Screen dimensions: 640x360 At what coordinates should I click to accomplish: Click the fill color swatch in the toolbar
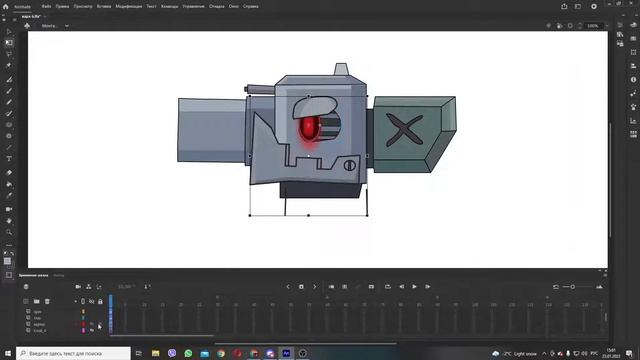click(x=7, y=261)
